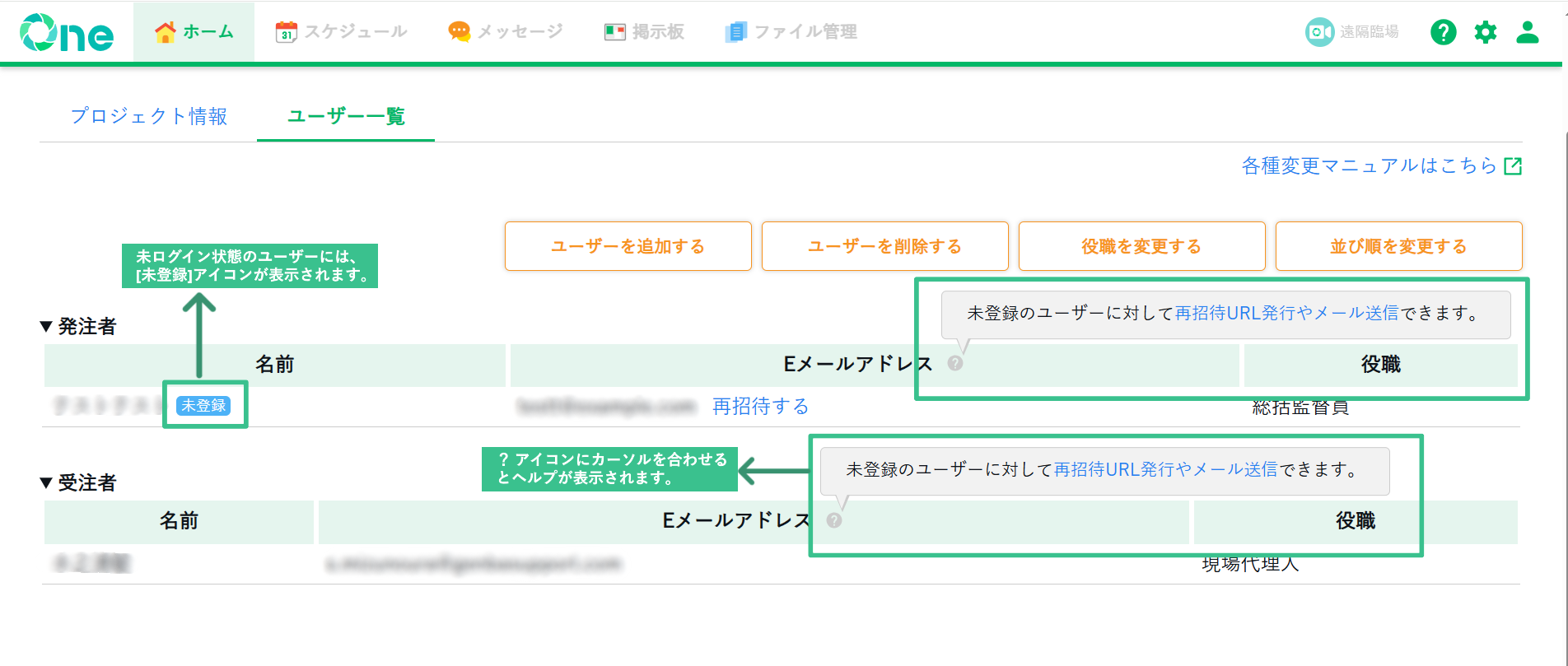Open the user account profile icon
The image size is (1568, 666).
tap(1528, 32)
